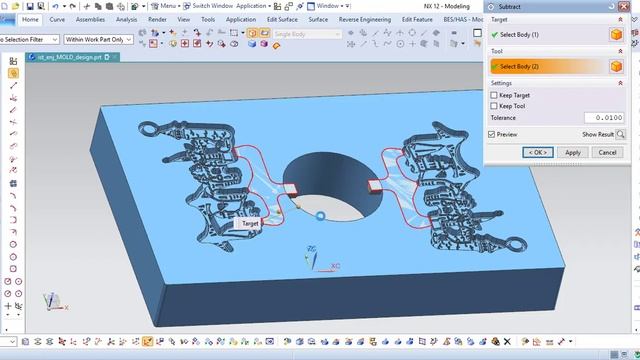The height and width of the screenshot is (360, 640).
Task: Click the orange diamond icon in selection bar
Action: pos(276,45)
